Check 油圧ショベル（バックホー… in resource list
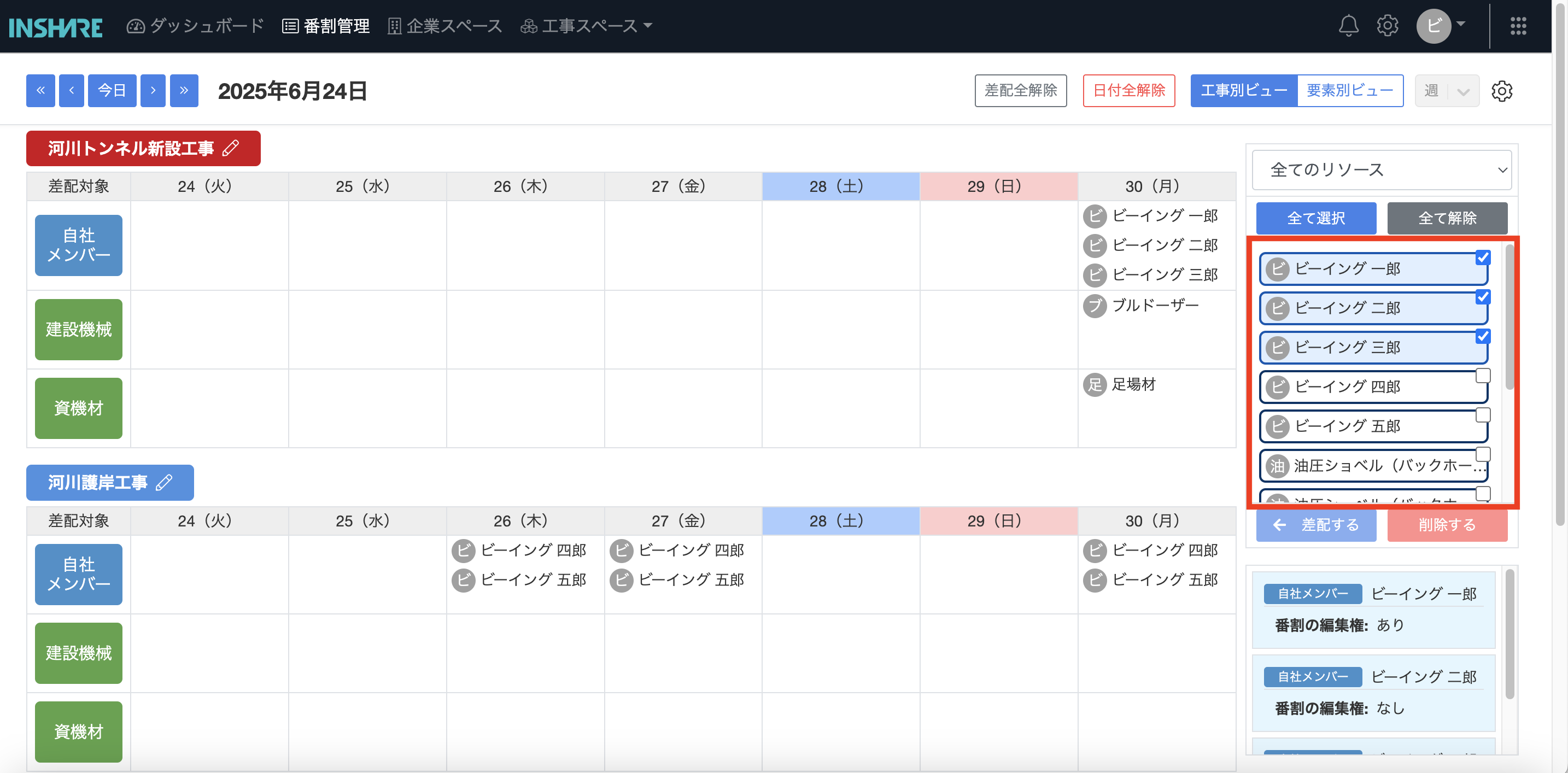Image resolution: width=1568 pixels, height=773 pixels. click(1483, 455)
